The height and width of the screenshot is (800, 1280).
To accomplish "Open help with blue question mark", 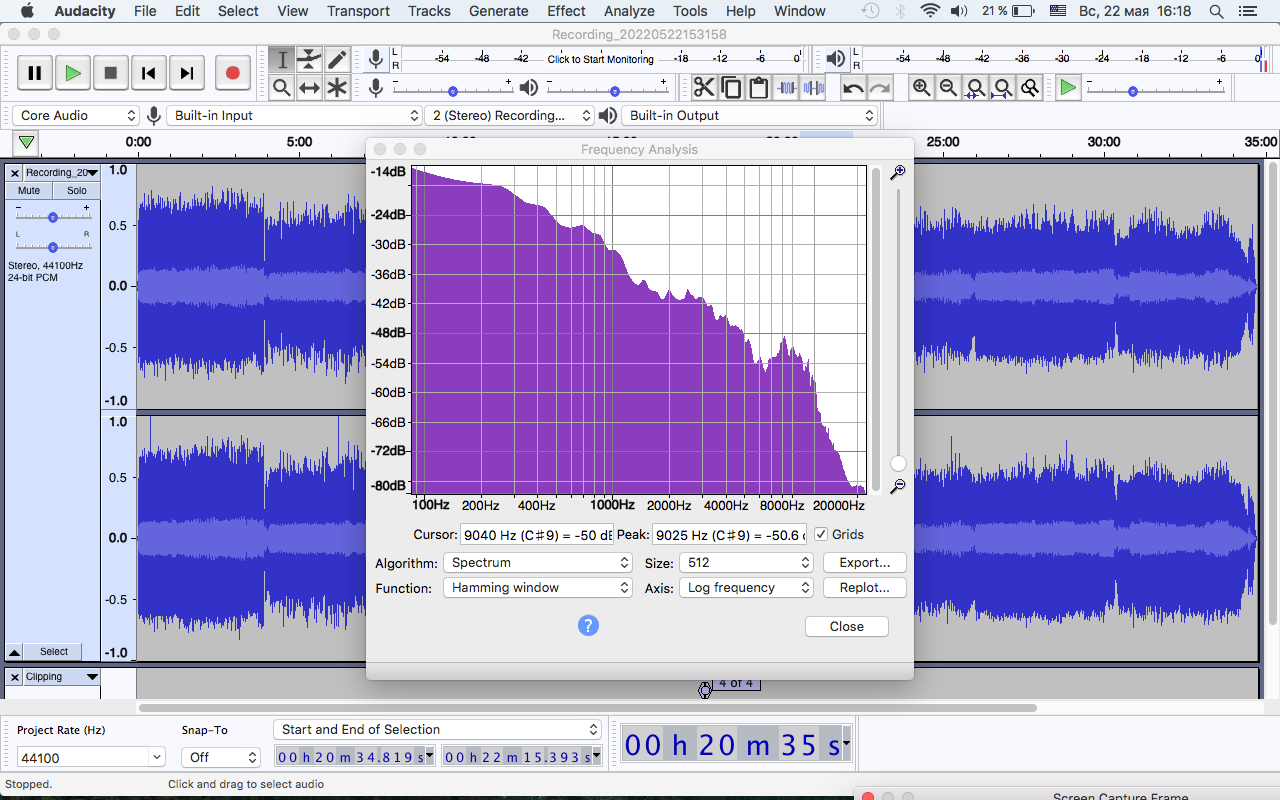I will click(x=588, y=626).
